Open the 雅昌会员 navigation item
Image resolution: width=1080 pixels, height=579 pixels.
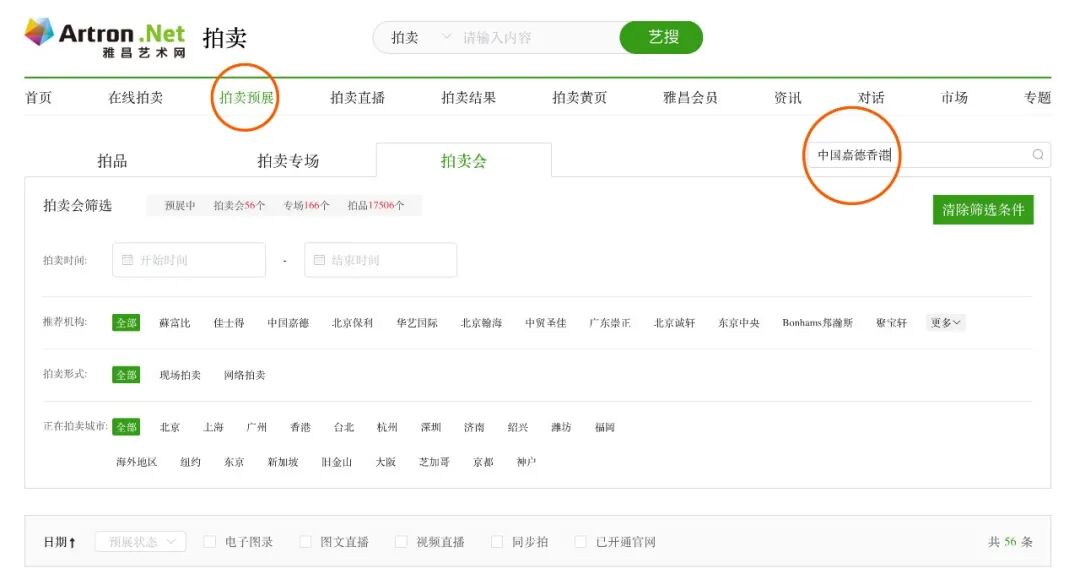pos(690,98)
